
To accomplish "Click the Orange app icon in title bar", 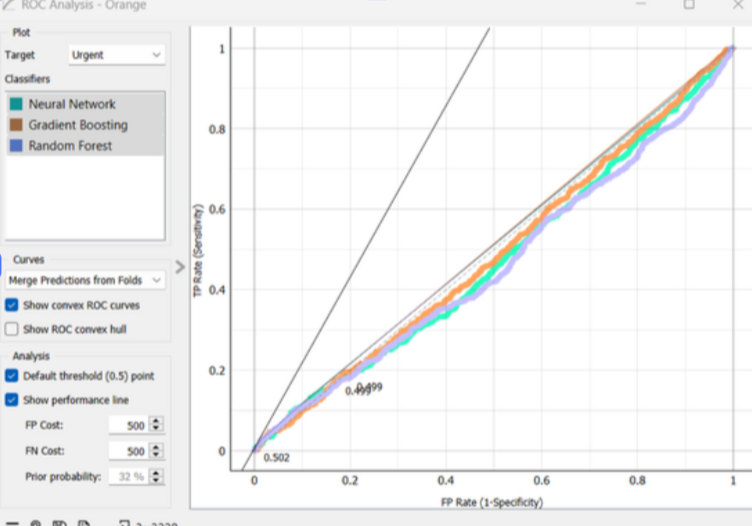I will pyautogui.click(x=8, y=5).
